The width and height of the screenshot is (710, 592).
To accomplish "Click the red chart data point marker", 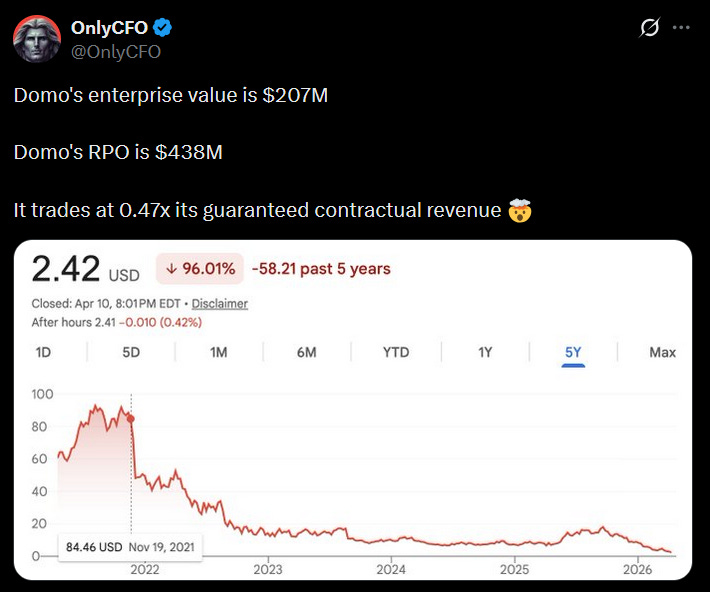I will (131, 419).
